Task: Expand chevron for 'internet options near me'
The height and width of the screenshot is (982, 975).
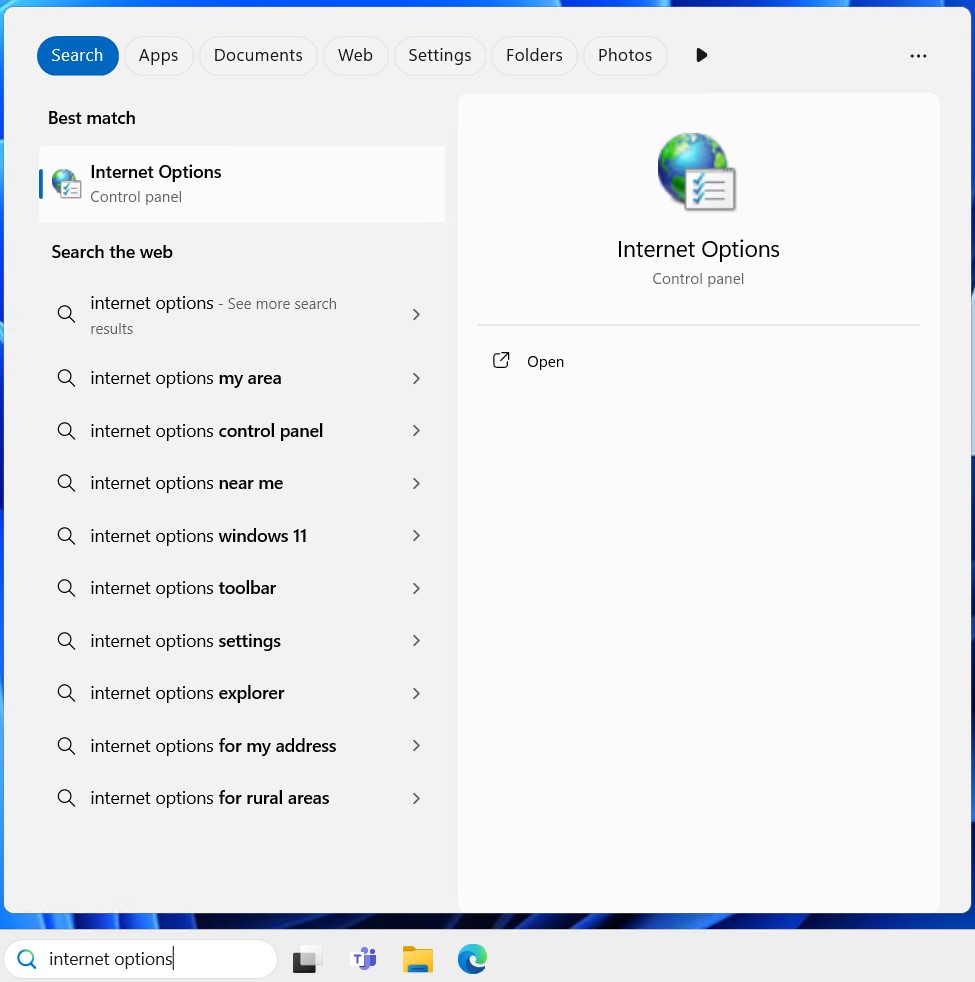Action: [416, 483]
